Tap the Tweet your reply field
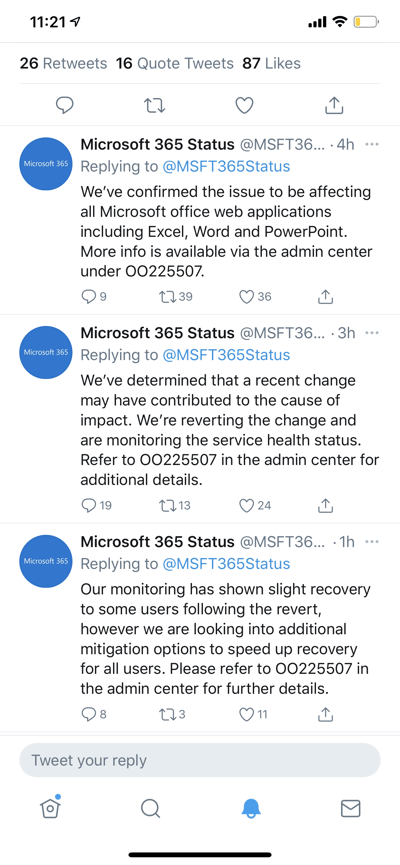Viewport: 400px width, 865px height. coord(200,760)
